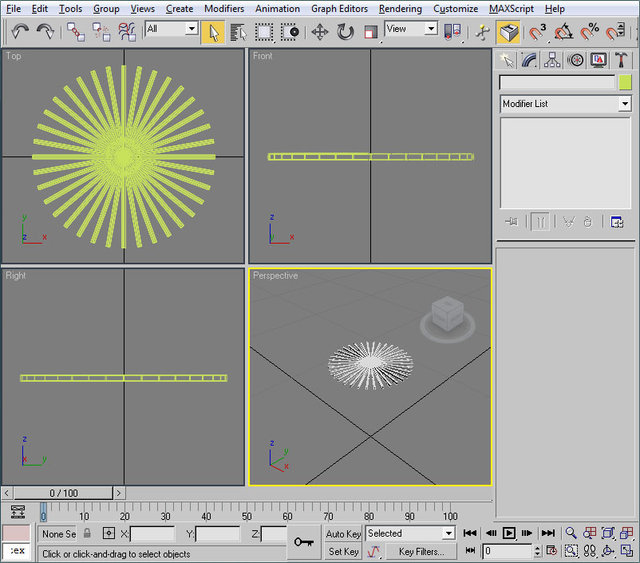Open the Utilities hammer panel
640x563 pixels.
[x=621, y=60]
